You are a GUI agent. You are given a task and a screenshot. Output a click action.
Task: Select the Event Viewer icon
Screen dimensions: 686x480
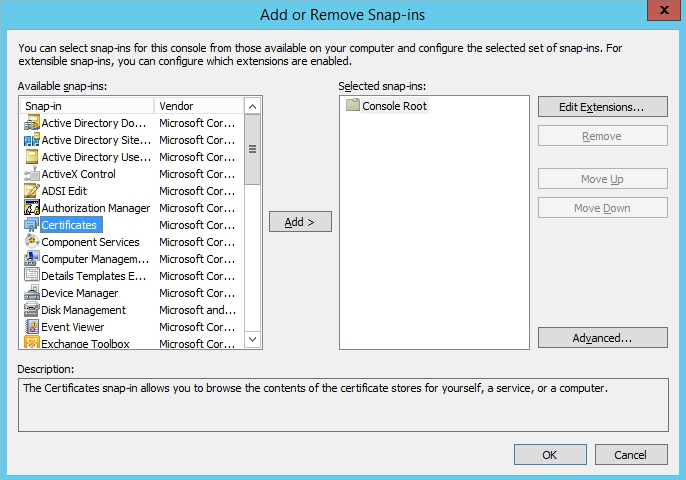click(x=31, y=327)
